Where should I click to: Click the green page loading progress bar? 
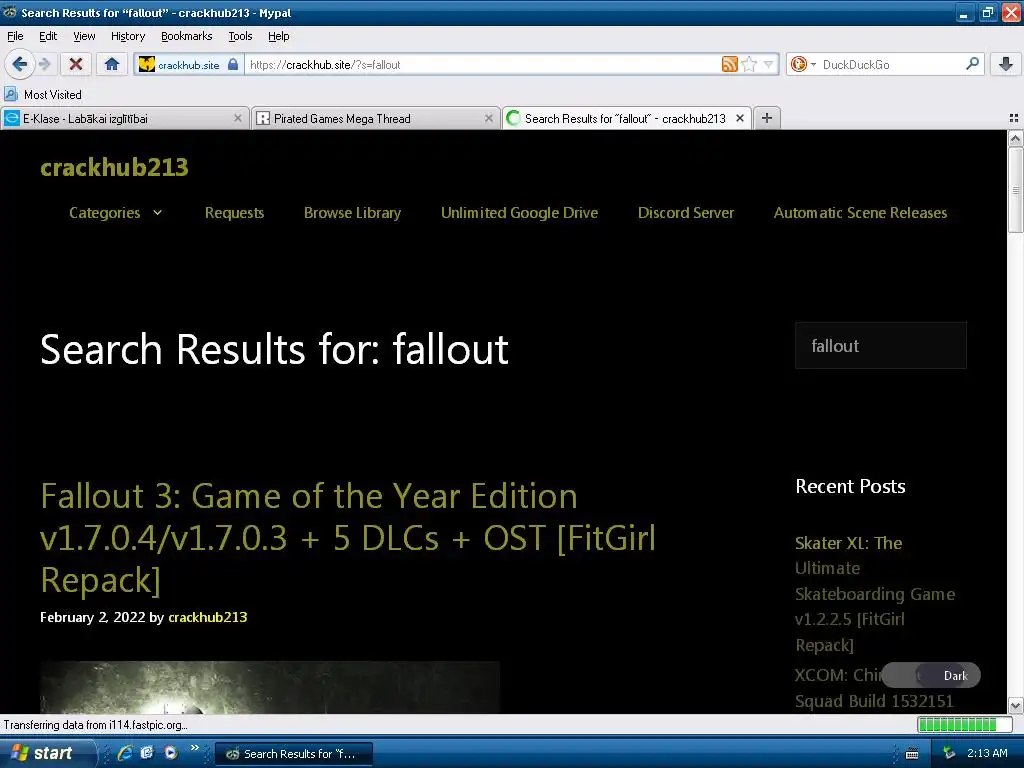pyautogui.click(x=965, y=724)
